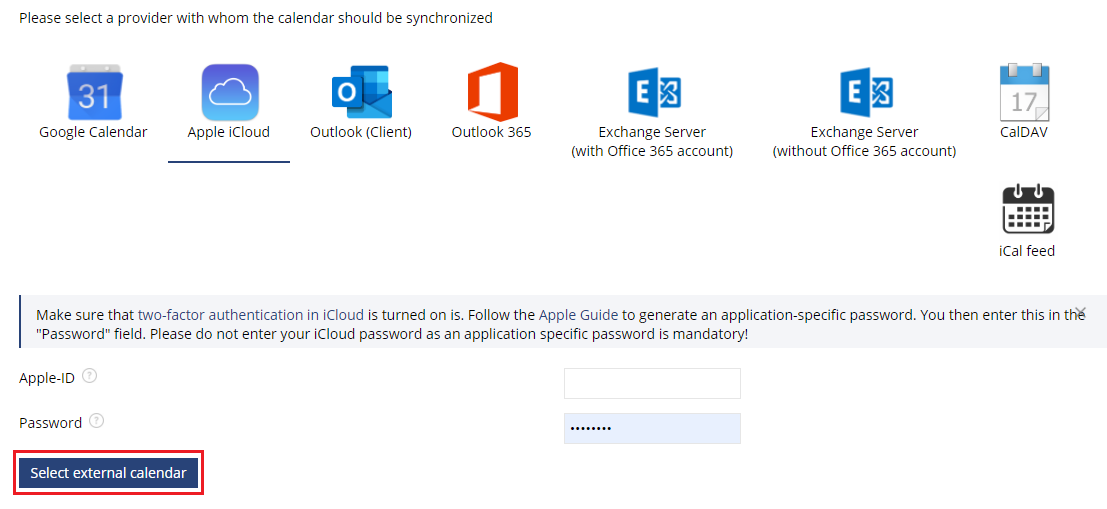
Task: Click the CalDAV label text
Action: click(x=1024, y=132)
